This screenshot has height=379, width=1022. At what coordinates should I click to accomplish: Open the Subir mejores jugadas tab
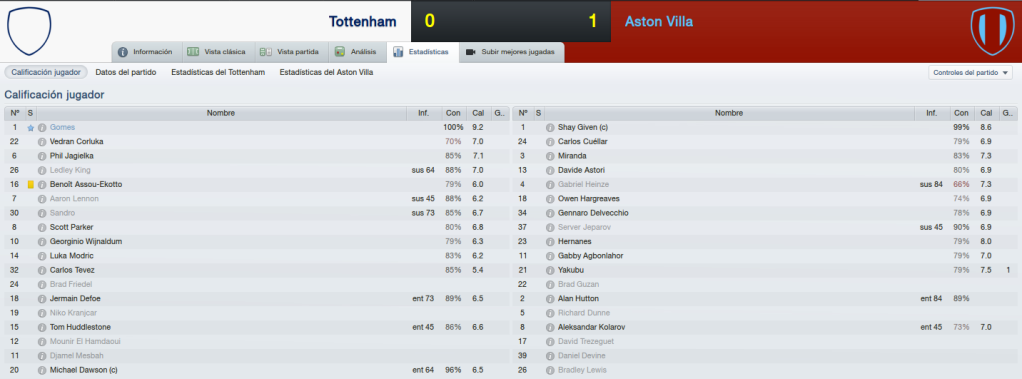tap(512, 52)
